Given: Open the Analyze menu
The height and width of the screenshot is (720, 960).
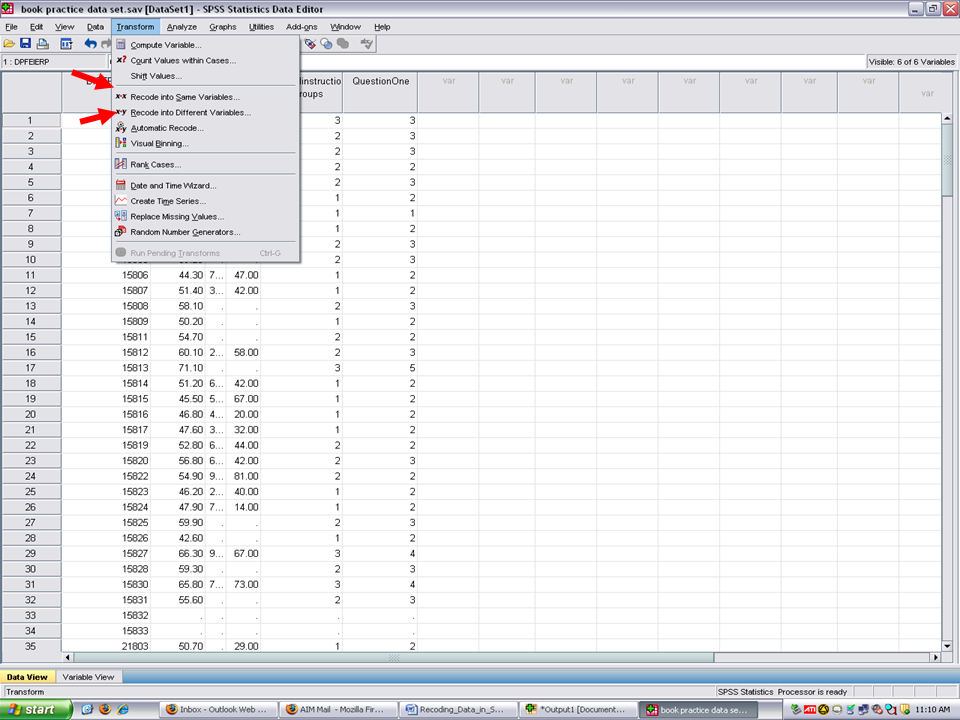Looking at the screenshot, I should click(x=182, y=27).
